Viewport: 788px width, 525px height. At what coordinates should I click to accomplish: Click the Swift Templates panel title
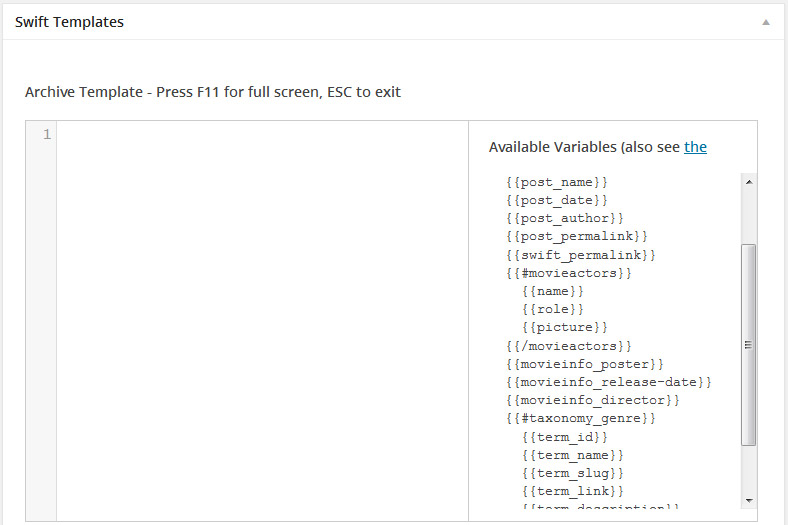[x=69, y=22]
